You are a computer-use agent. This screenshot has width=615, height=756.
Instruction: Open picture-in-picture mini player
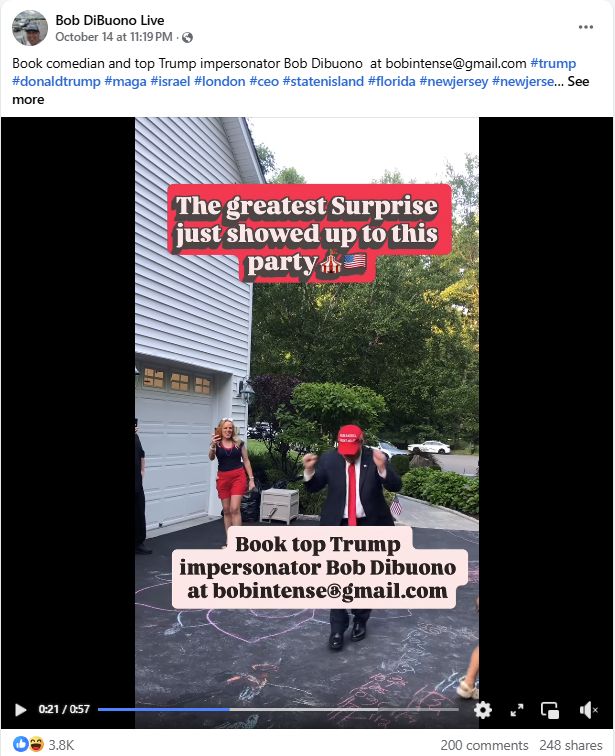click(550, 710)
